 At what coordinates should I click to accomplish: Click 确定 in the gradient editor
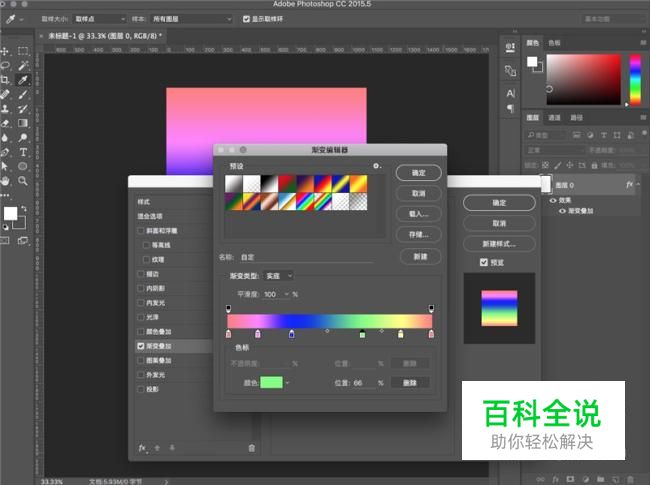coord(418,173)
